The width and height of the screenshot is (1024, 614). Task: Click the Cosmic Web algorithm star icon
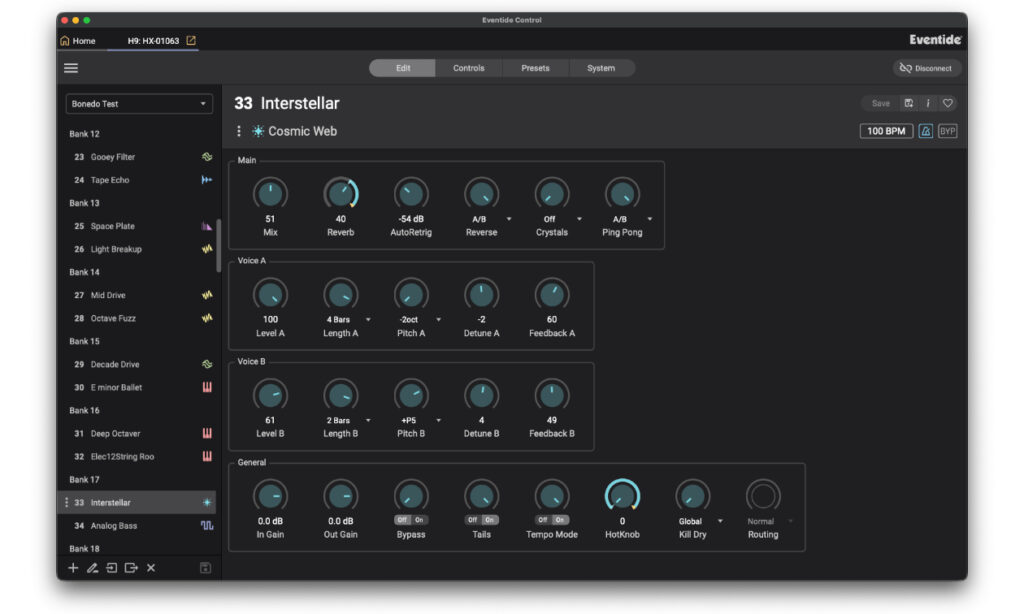coord(258,131)
